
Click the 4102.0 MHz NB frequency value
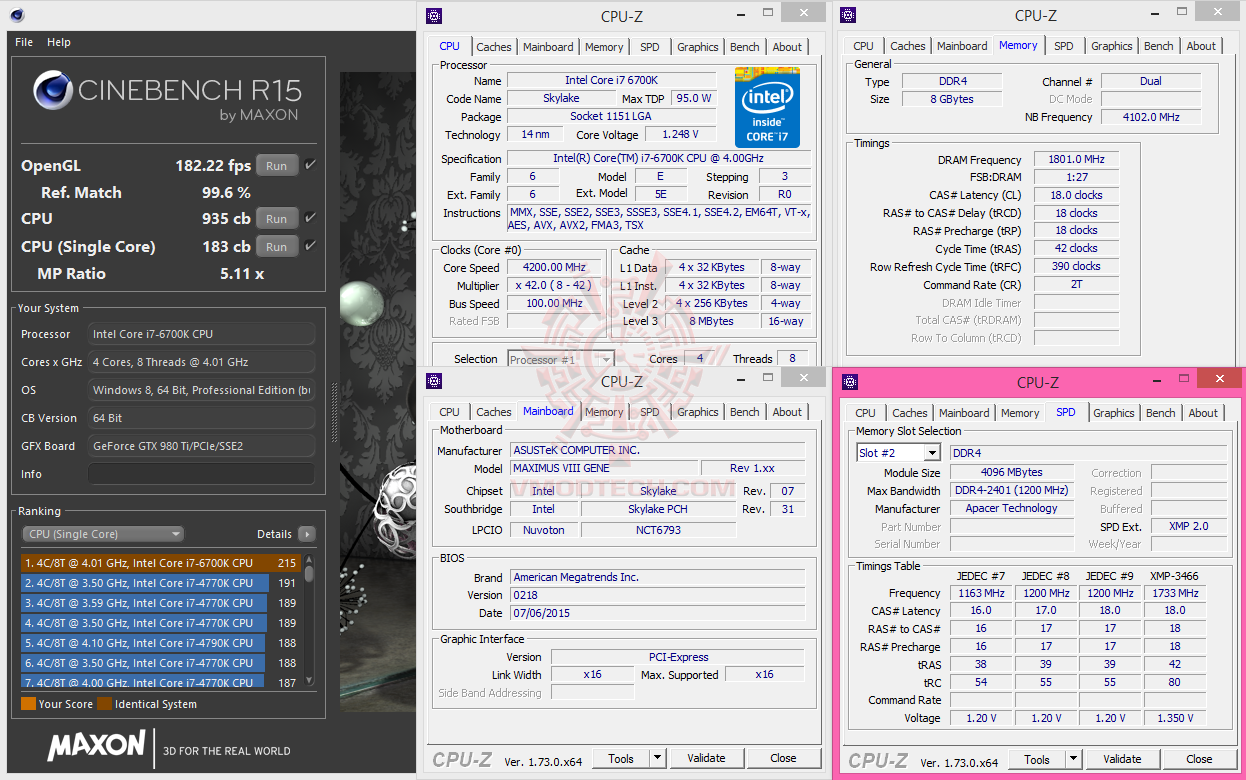(1153, 117)
